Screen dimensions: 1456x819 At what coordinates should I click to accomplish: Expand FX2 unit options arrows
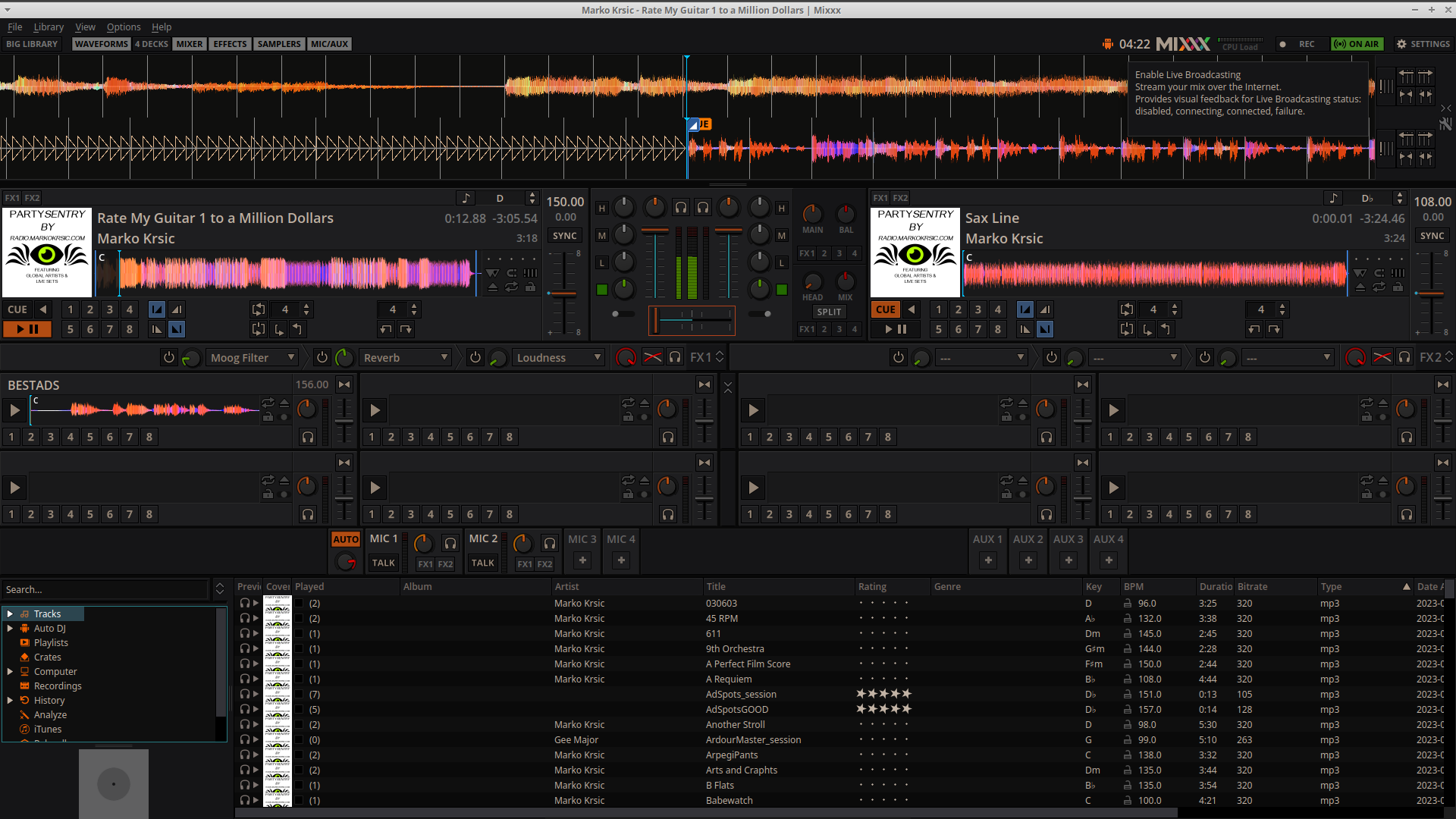click(1448, 357)
